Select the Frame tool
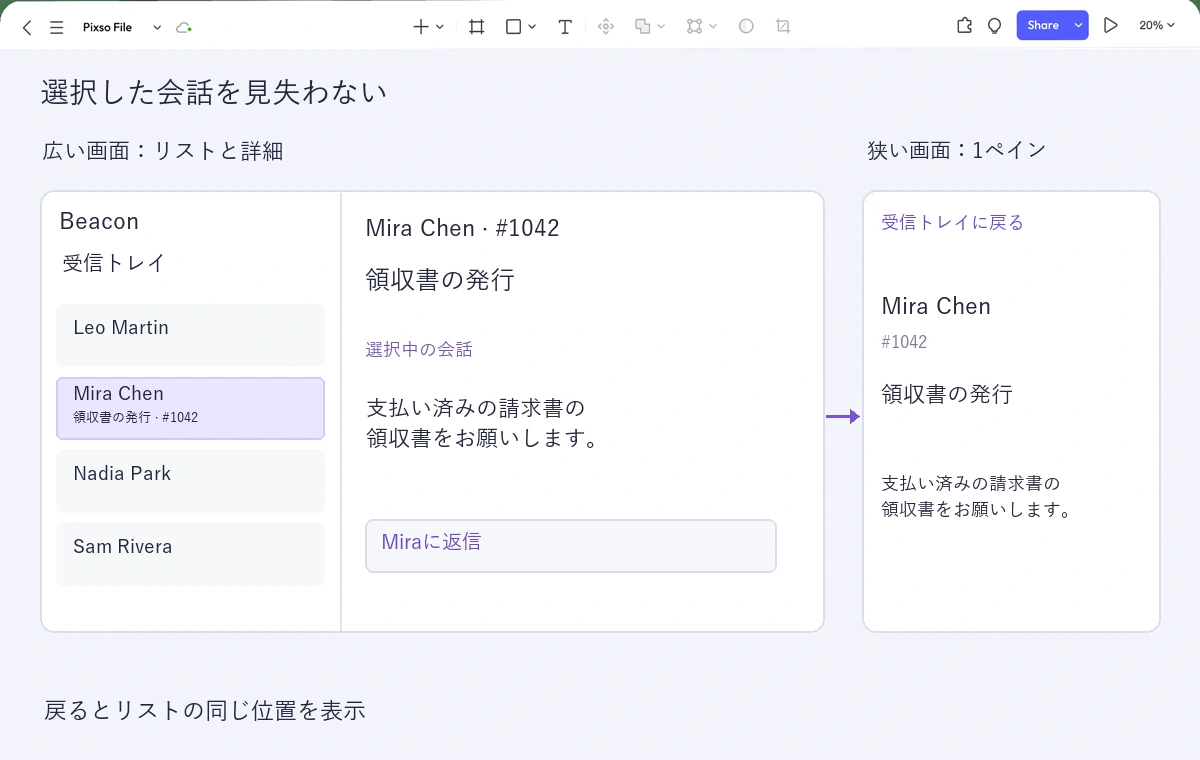1200x760 pixels. (477, 27)
